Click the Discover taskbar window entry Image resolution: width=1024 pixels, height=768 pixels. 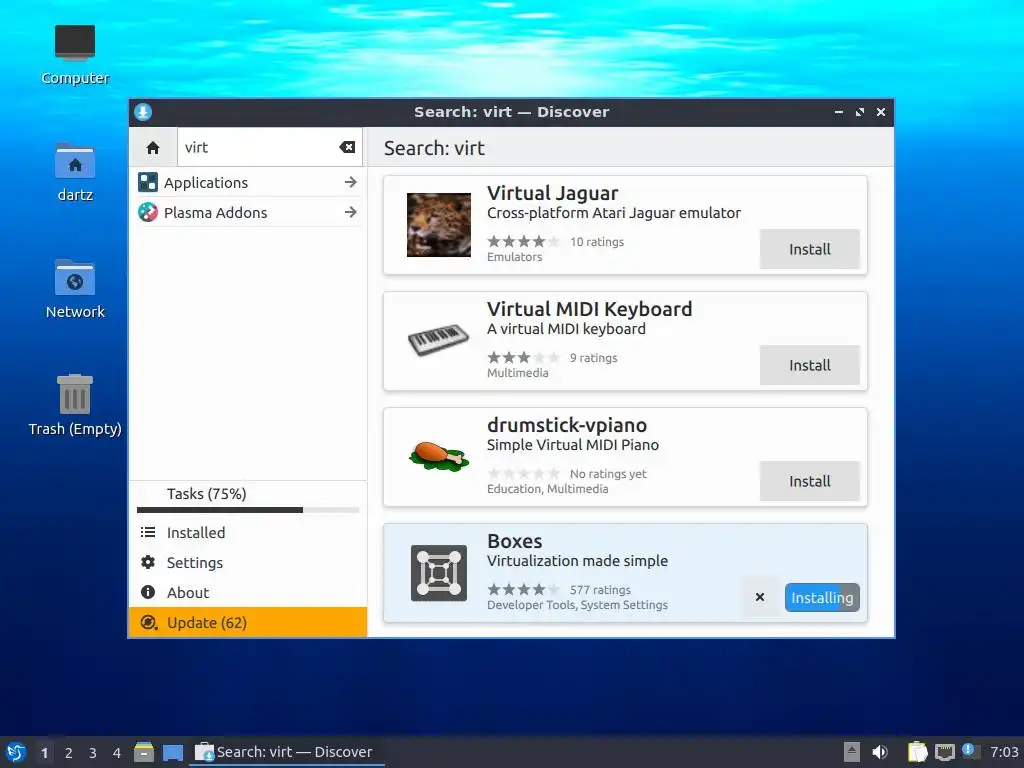[x=286, y=752]
